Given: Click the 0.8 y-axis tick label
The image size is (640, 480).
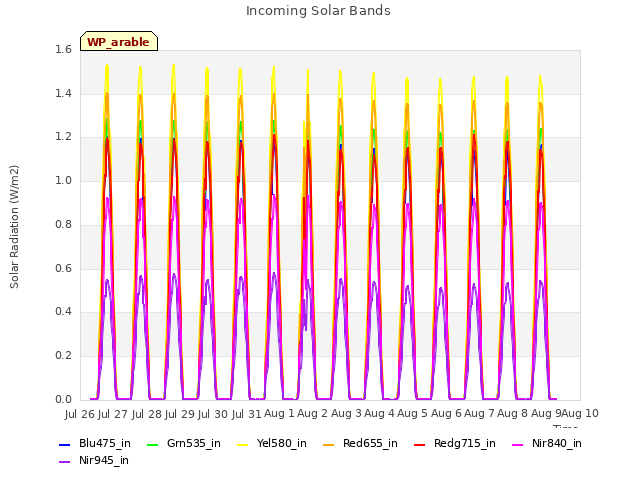Looking at the screenshot, I should [63, 225].
